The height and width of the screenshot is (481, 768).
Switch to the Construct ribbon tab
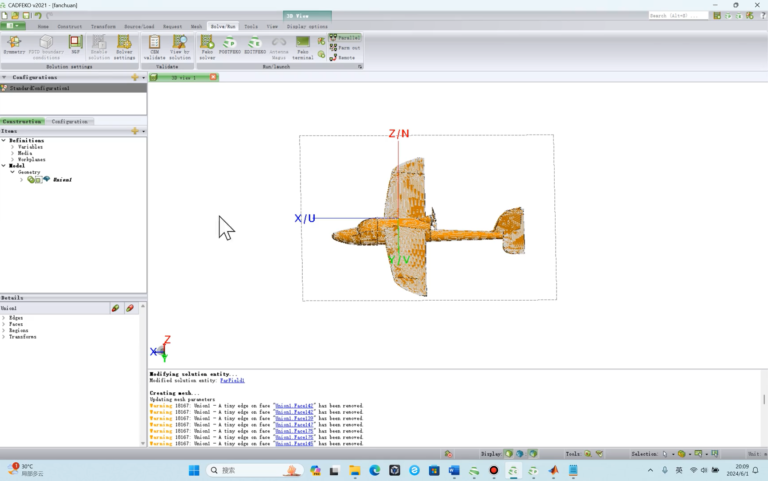pyautogui.click(x=70, y=26)
